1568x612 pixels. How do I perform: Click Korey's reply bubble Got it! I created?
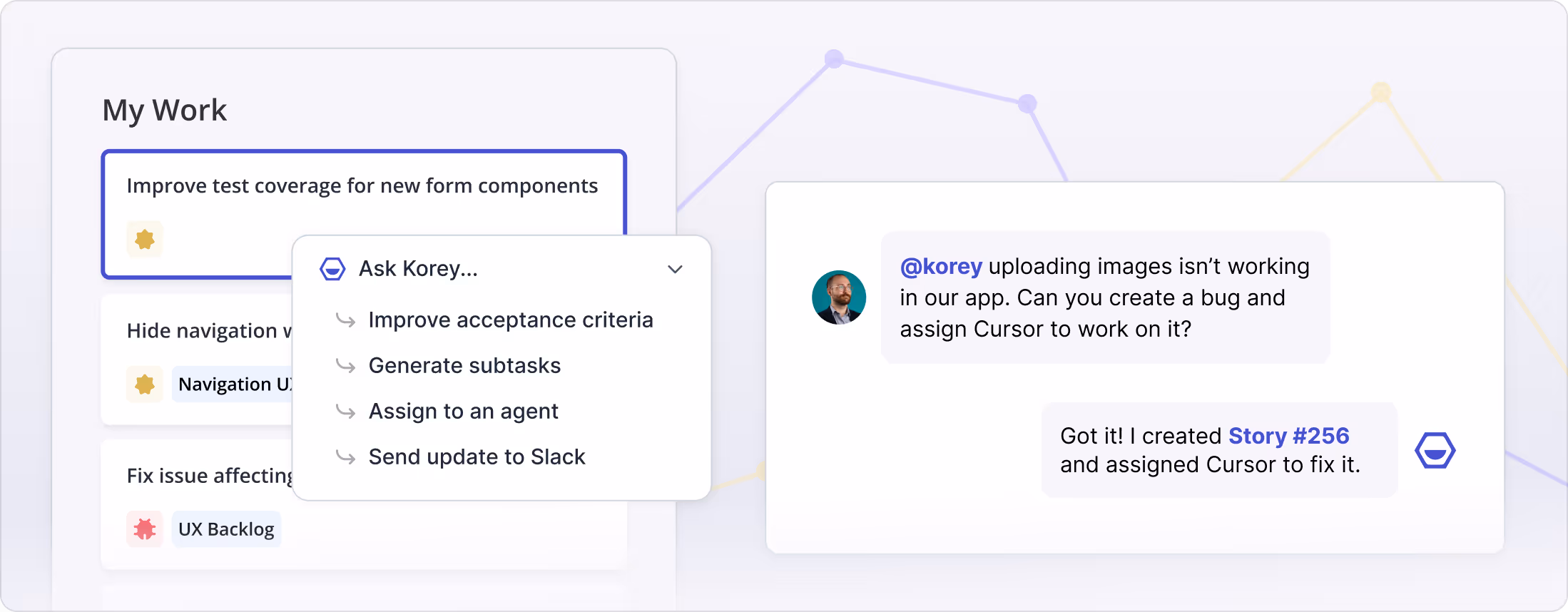tap(1219, 450)
